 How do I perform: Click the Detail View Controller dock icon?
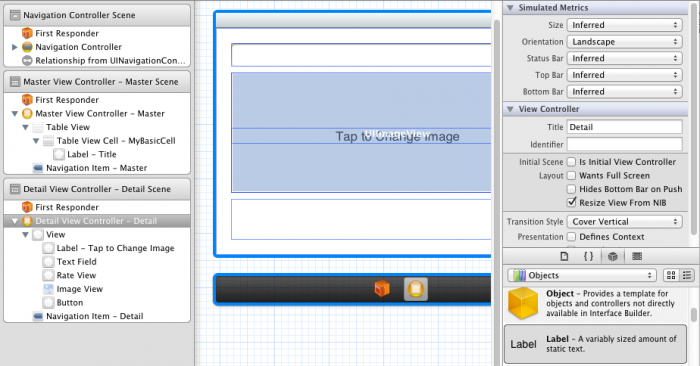pos(416,289)
